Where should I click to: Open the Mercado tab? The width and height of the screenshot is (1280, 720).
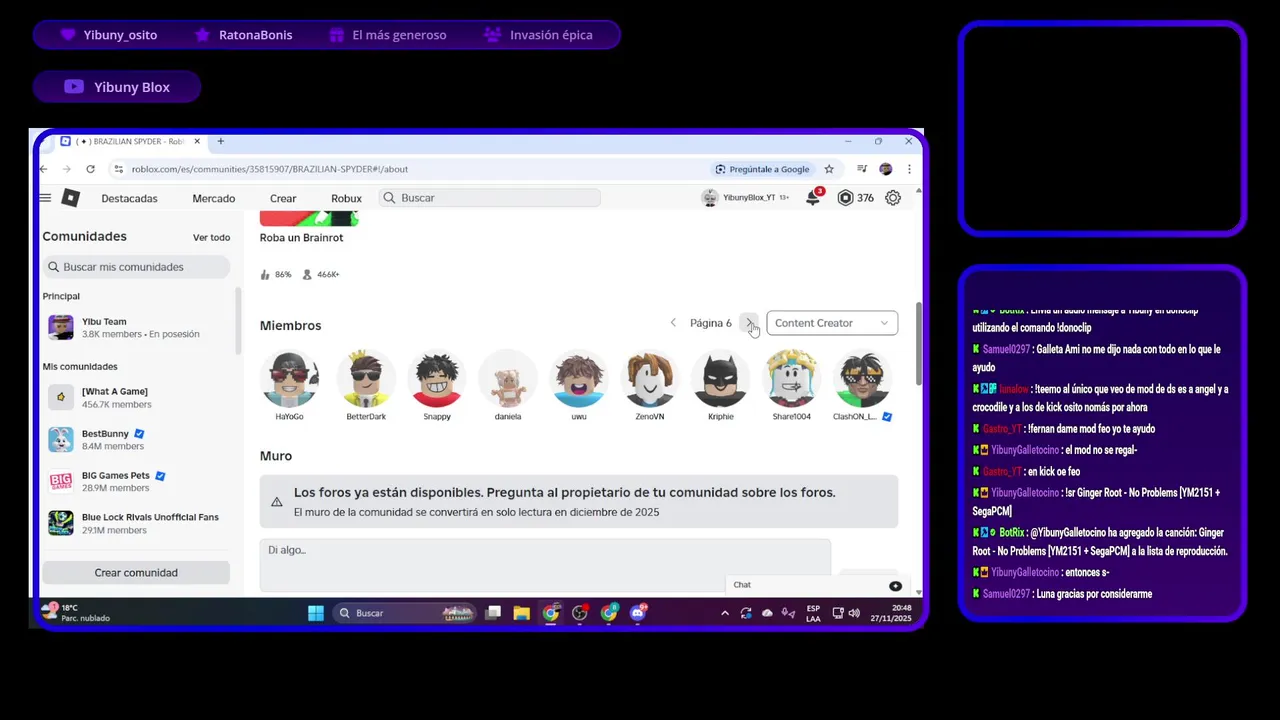pyautogui.click(x=214, y=198)
